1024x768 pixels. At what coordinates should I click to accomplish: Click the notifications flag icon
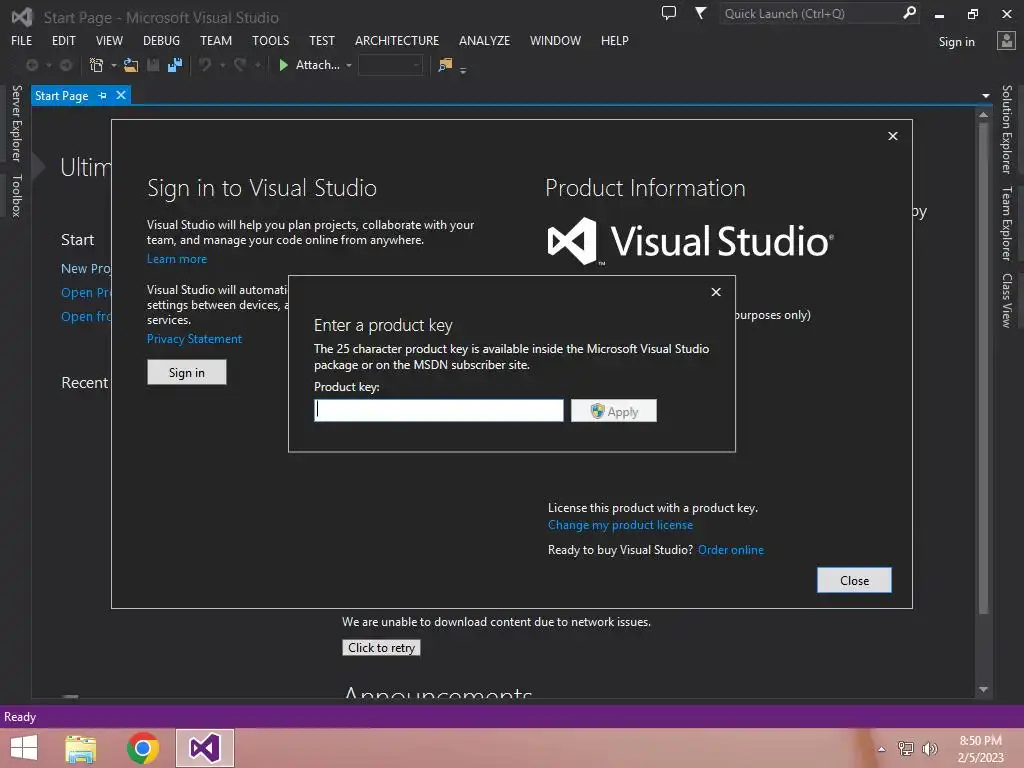700,13
